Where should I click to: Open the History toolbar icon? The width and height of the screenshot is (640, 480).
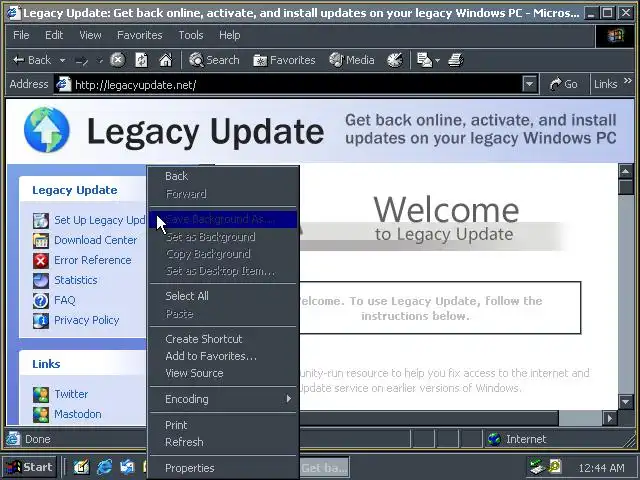(395, 60)
